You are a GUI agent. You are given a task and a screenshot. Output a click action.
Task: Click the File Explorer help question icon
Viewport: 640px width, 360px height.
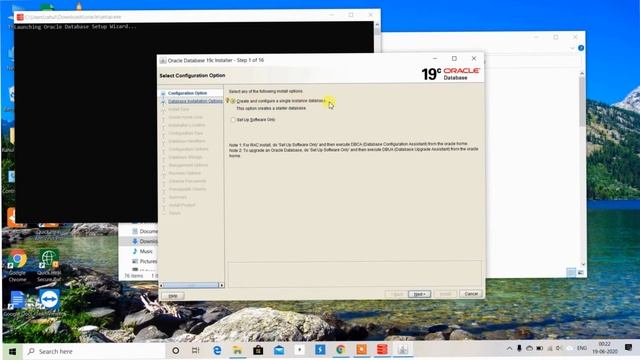coord(581,48)
